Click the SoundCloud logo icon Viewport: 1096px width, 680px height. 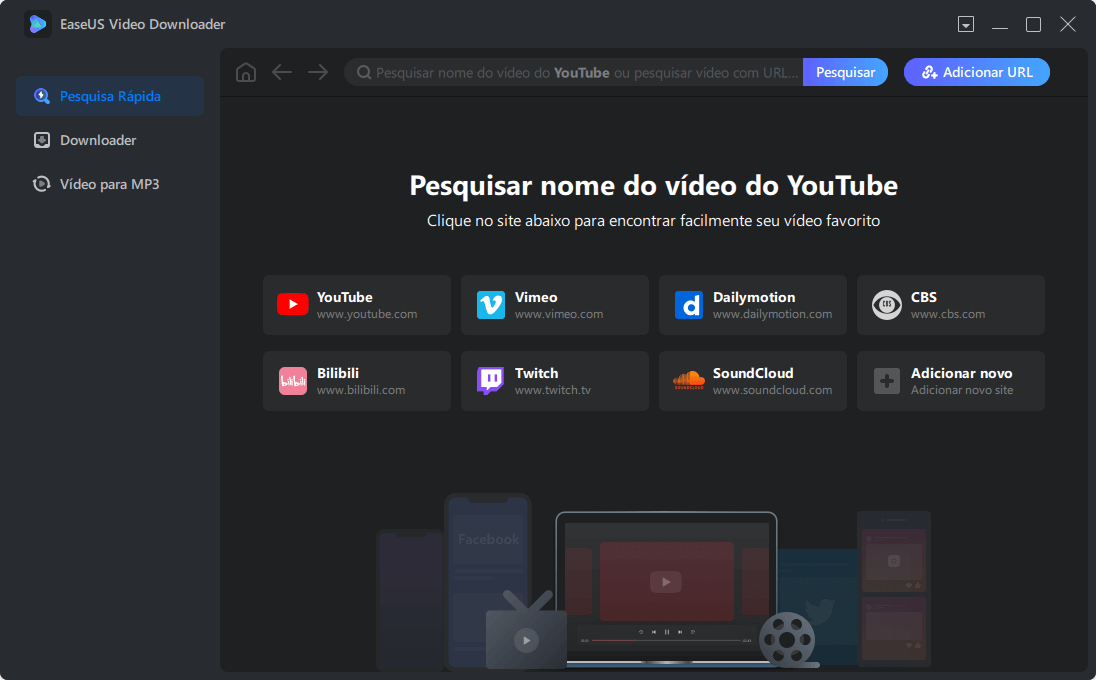coord(688,380)
